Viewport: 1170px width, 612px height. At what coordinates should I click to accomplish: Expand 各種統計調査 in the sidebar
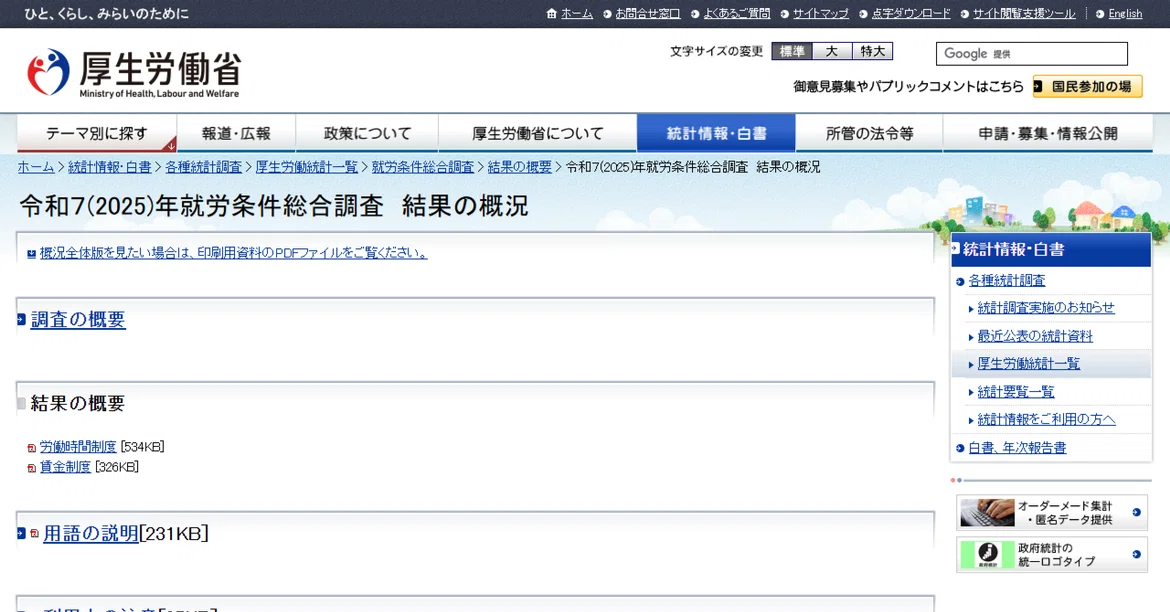(x=1007, y=281)
